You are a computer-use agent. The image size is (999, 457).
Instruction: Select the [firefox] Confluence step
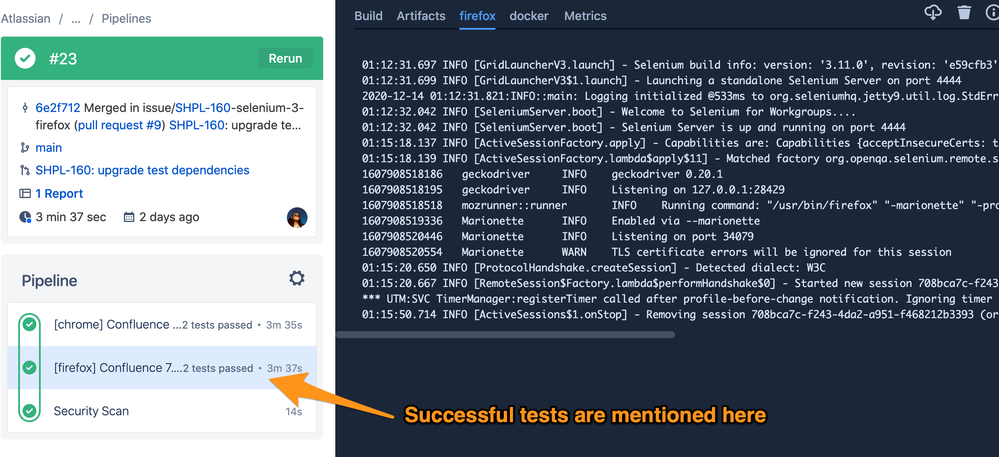tap(161, 368)
